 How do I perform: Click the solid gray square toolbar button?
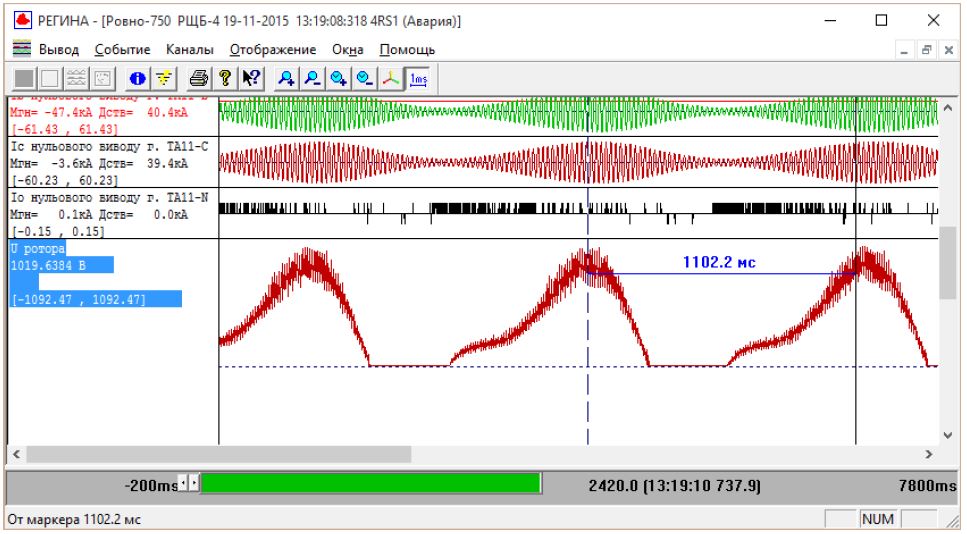point(25,79)
